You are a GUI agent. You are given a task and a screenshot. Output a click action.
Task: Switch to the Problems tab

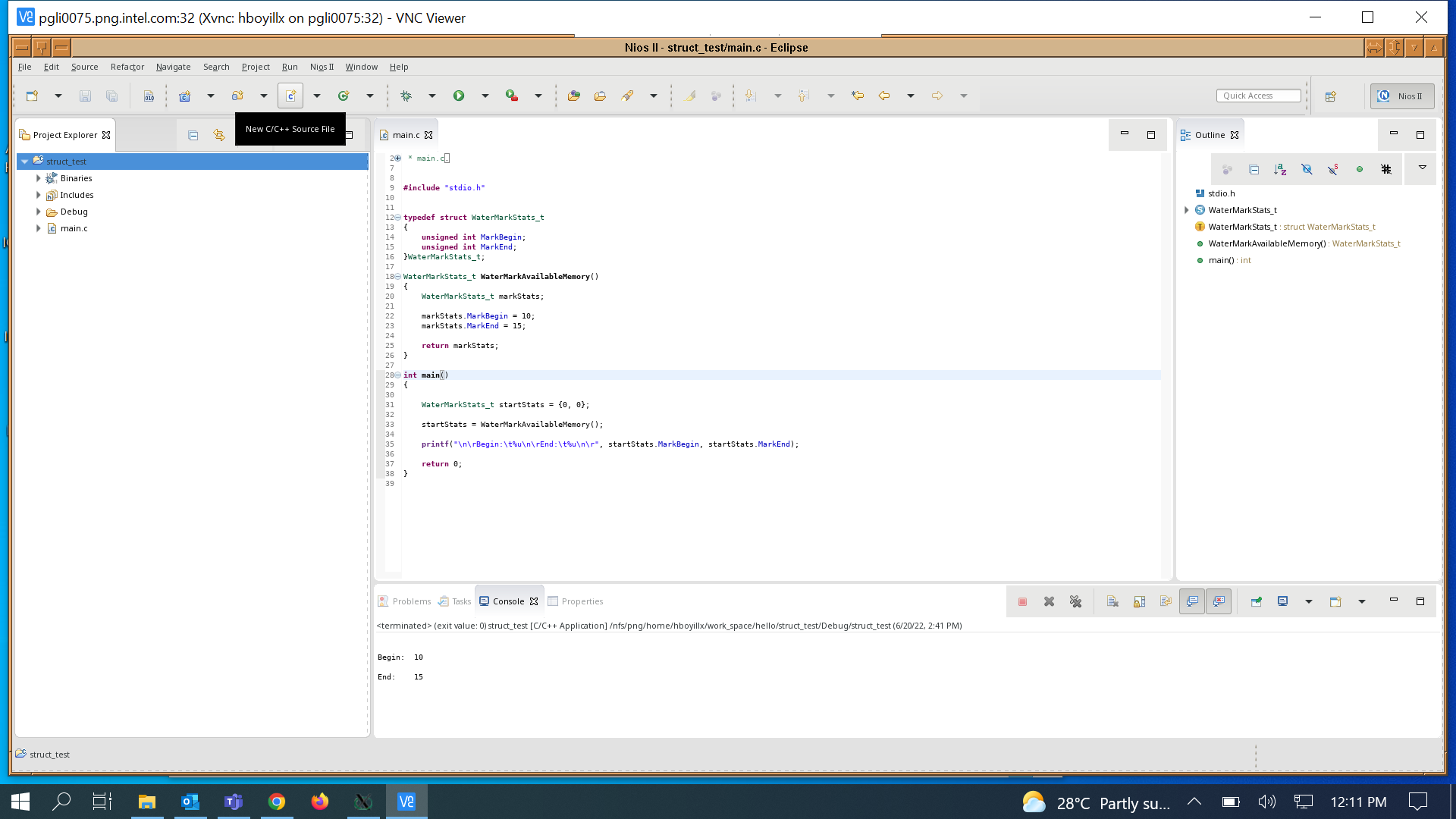coord(411,601)
